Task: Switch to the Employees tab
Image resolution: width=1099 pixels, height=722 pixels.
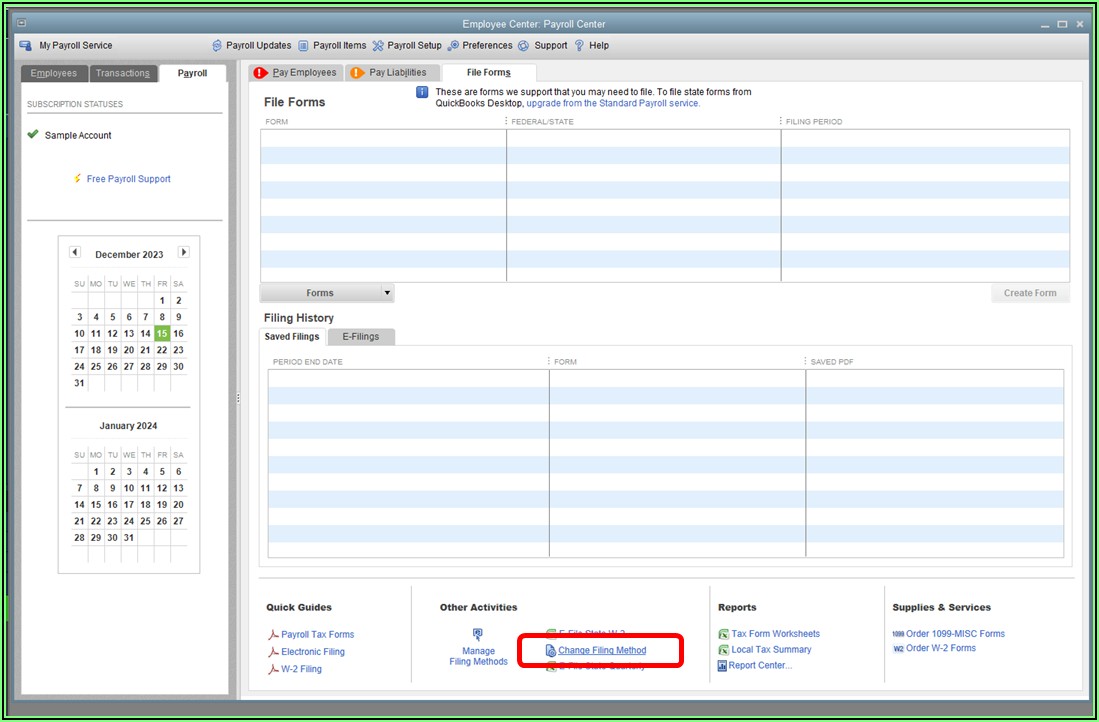Action: click(53, 73)
